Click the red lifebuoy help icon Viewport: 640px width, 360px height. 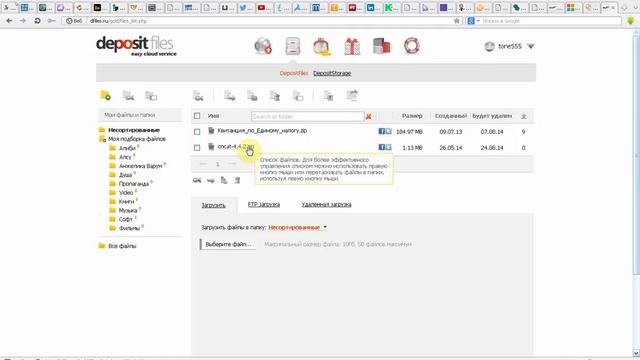pyautogui.click(x=411, y=46)
